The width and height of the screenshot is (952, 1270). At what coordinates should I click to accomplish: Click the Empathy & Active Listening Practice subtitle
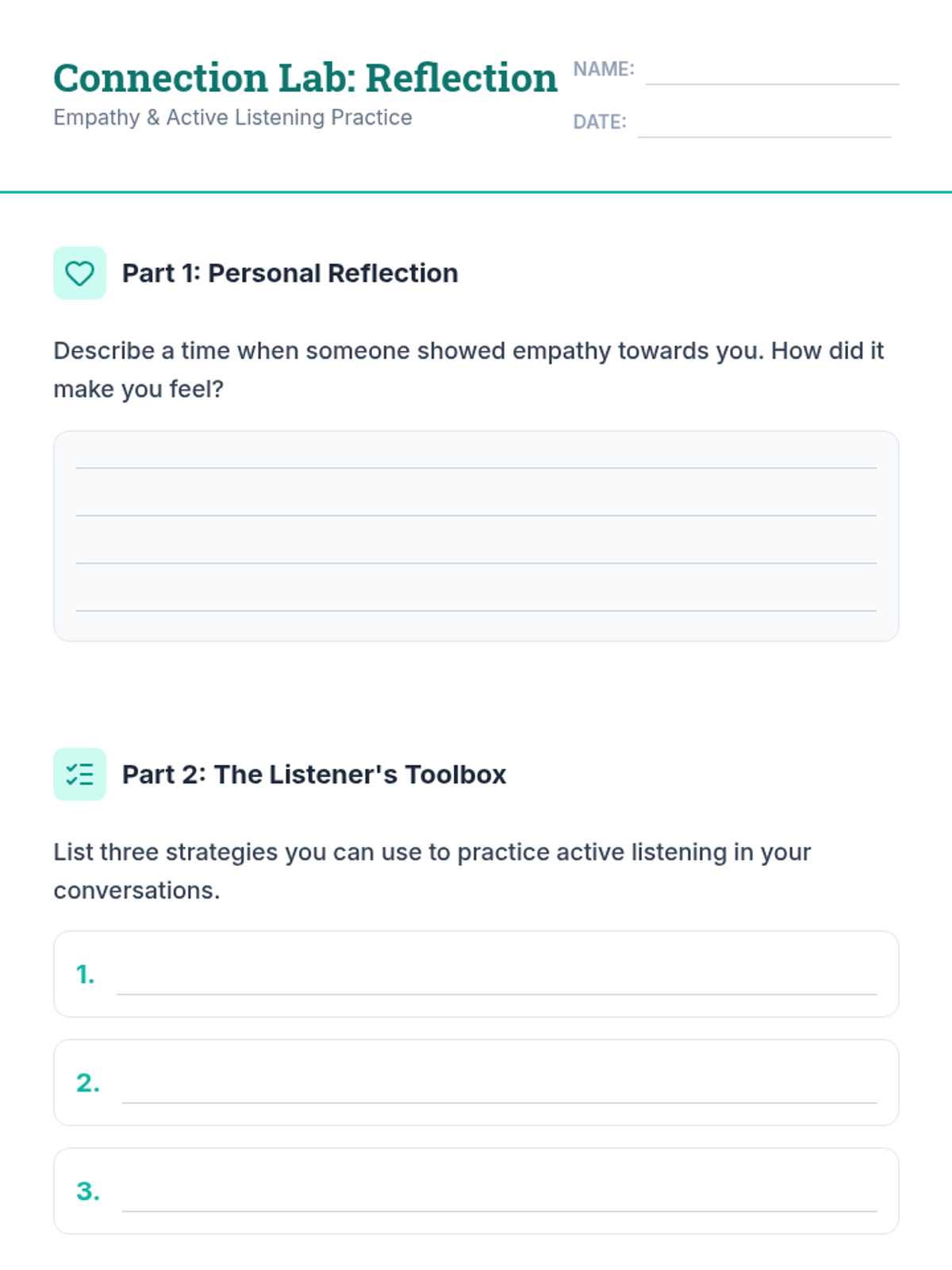coord(232,117)
